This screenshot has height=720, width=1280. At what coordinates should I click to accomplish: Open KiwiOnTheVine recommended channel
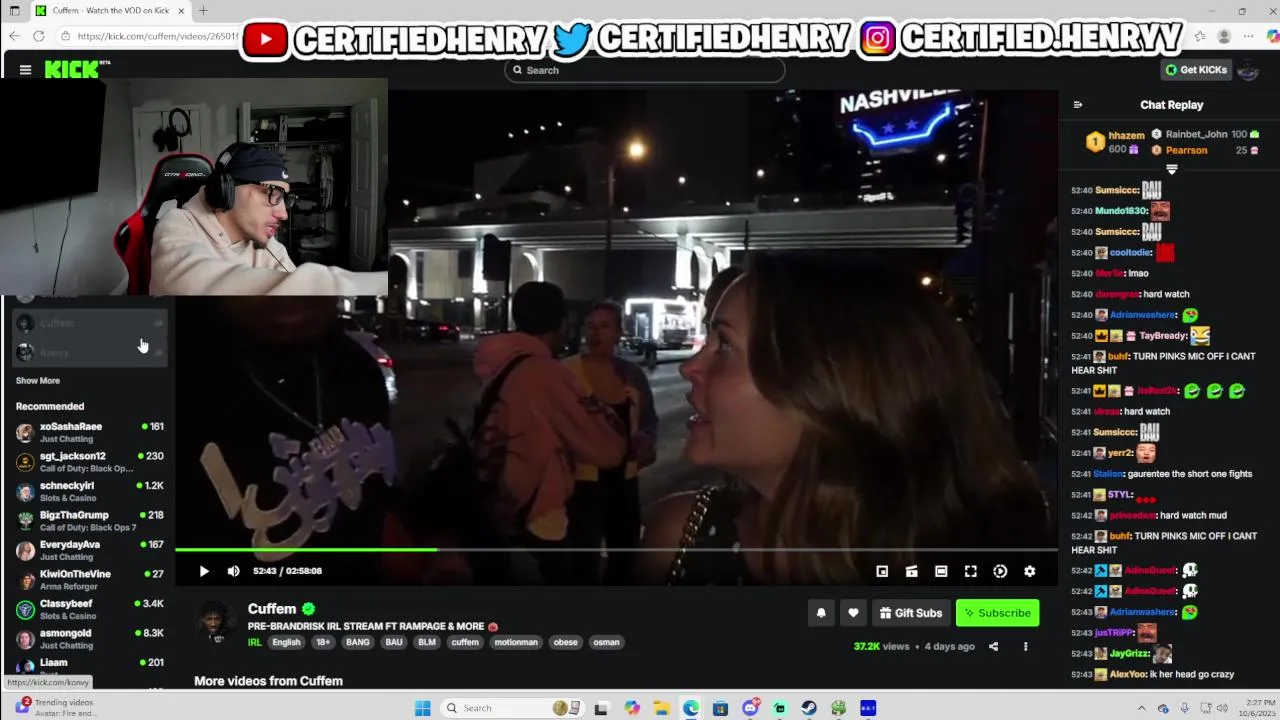coord(89,579)
